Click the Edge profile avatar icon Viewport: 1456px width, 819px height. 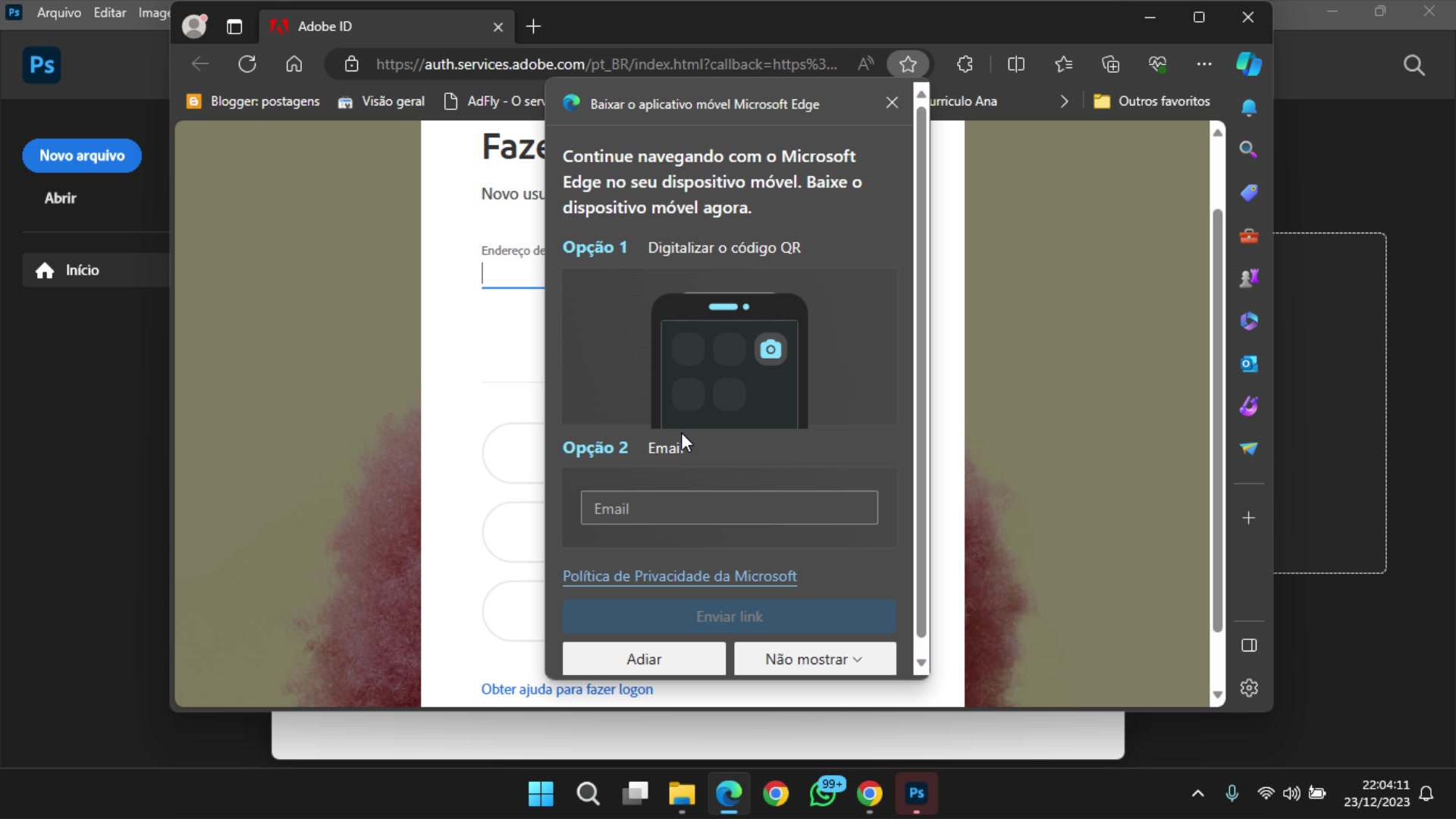pos(194,27)
